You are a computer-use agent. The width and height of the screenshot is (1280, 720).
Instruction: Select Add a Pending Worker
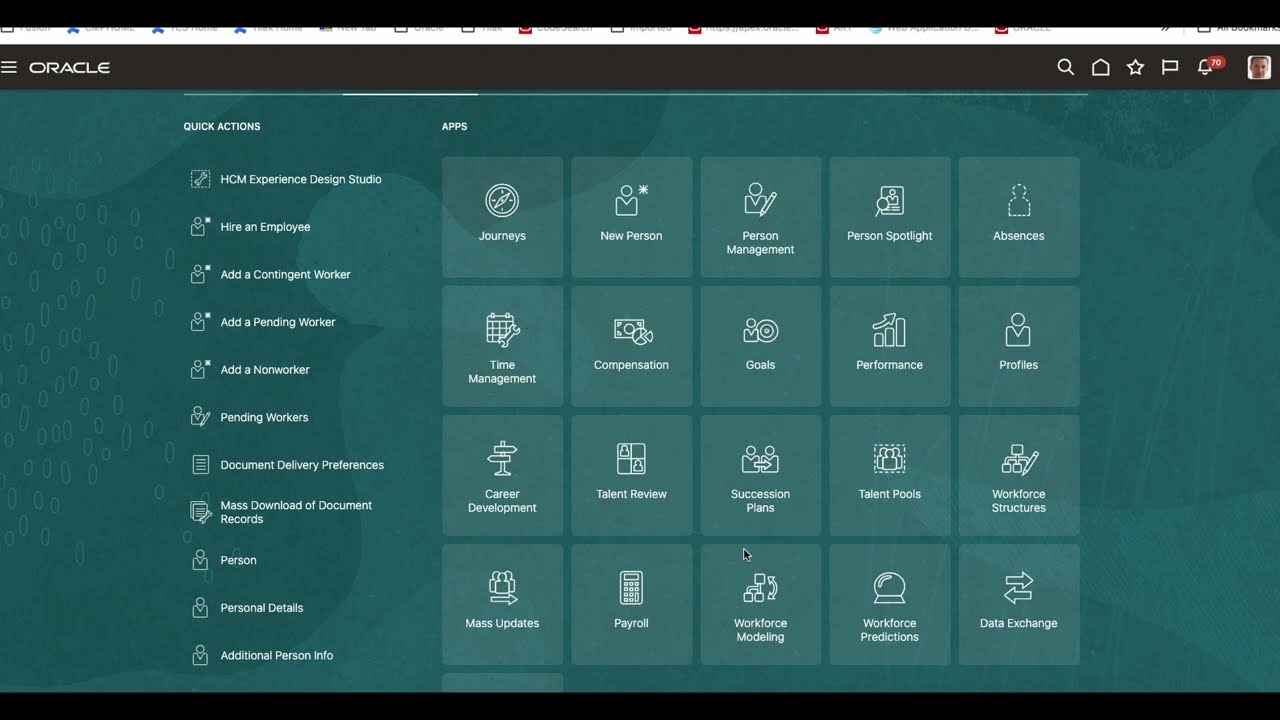click(263, 322)
